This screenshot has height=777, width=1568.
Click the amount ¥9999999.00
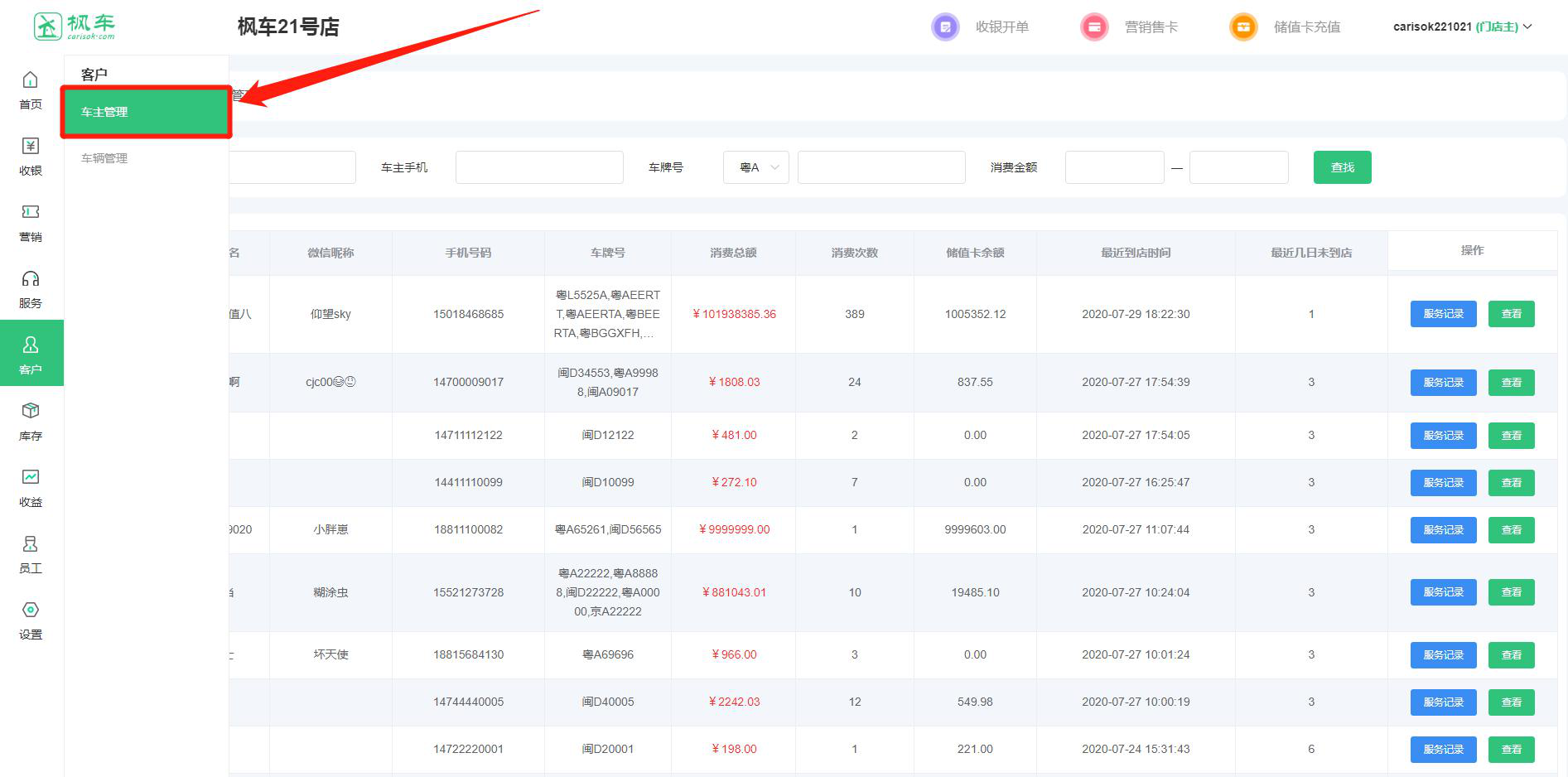tap(734, 529)
